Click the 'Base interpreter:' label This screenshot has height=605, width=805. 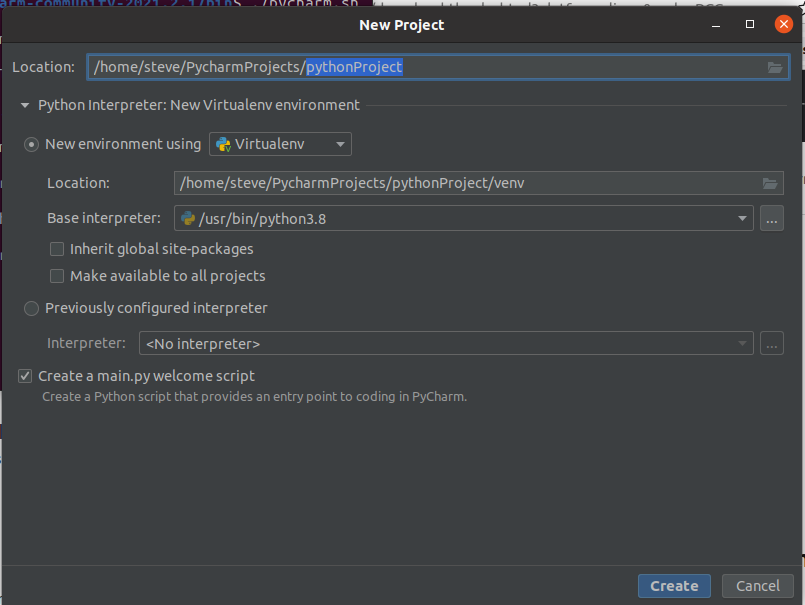coord(104,218)
